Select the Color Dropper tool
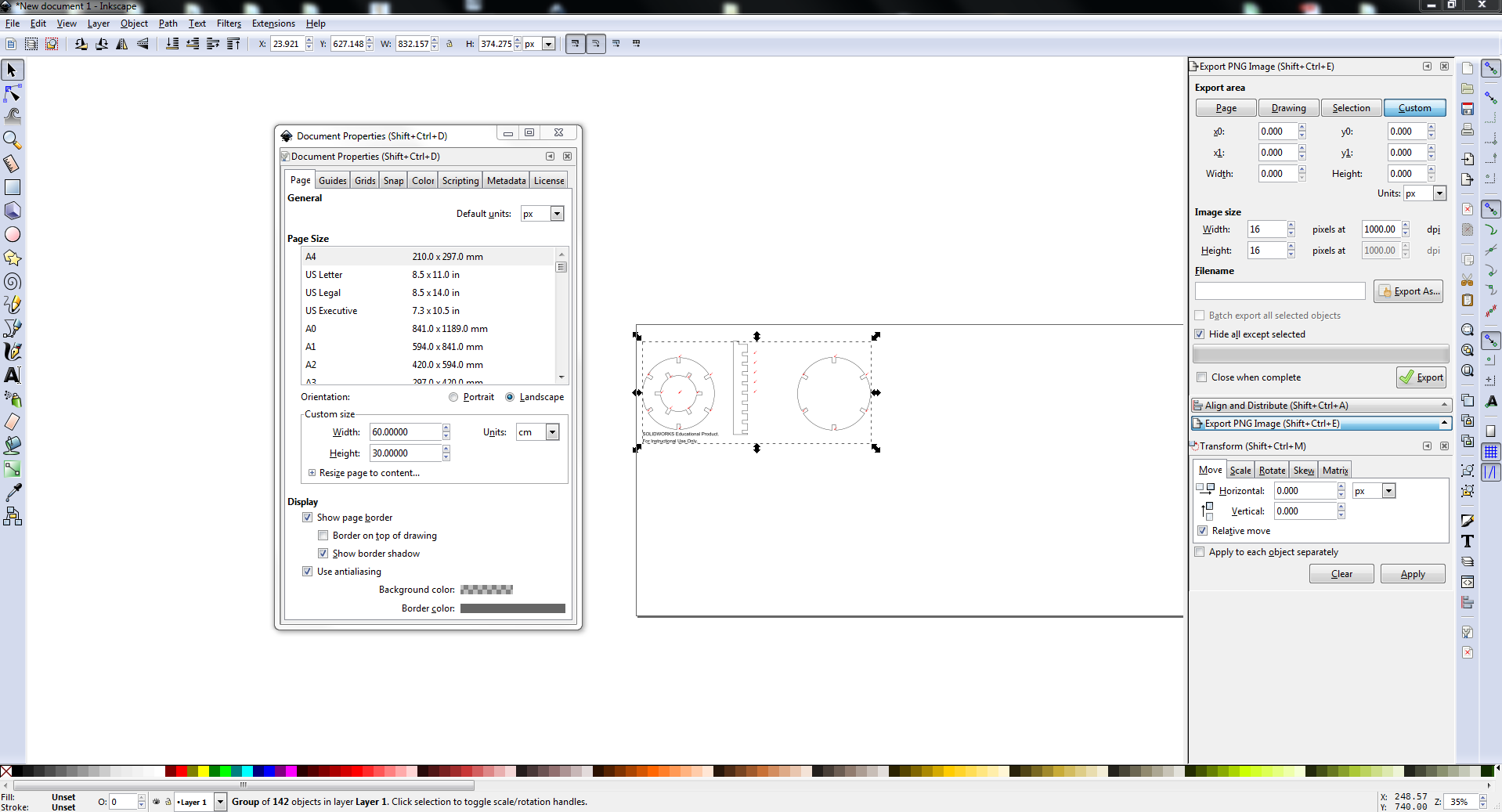This screenshot has height=812, width=1502. 13,493
